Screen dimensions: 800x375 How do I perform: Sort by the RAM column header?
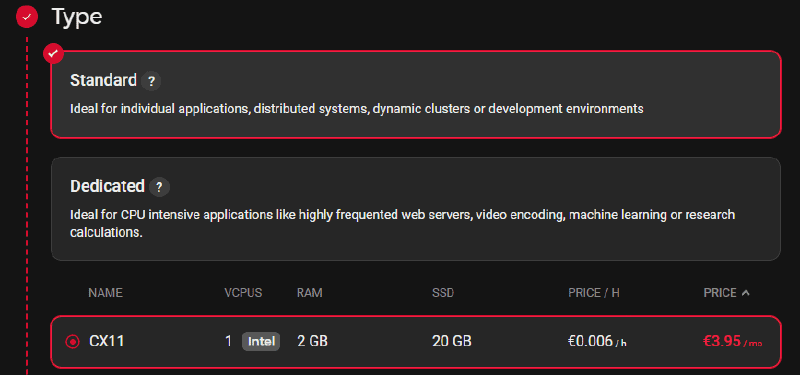coord(310,293)
